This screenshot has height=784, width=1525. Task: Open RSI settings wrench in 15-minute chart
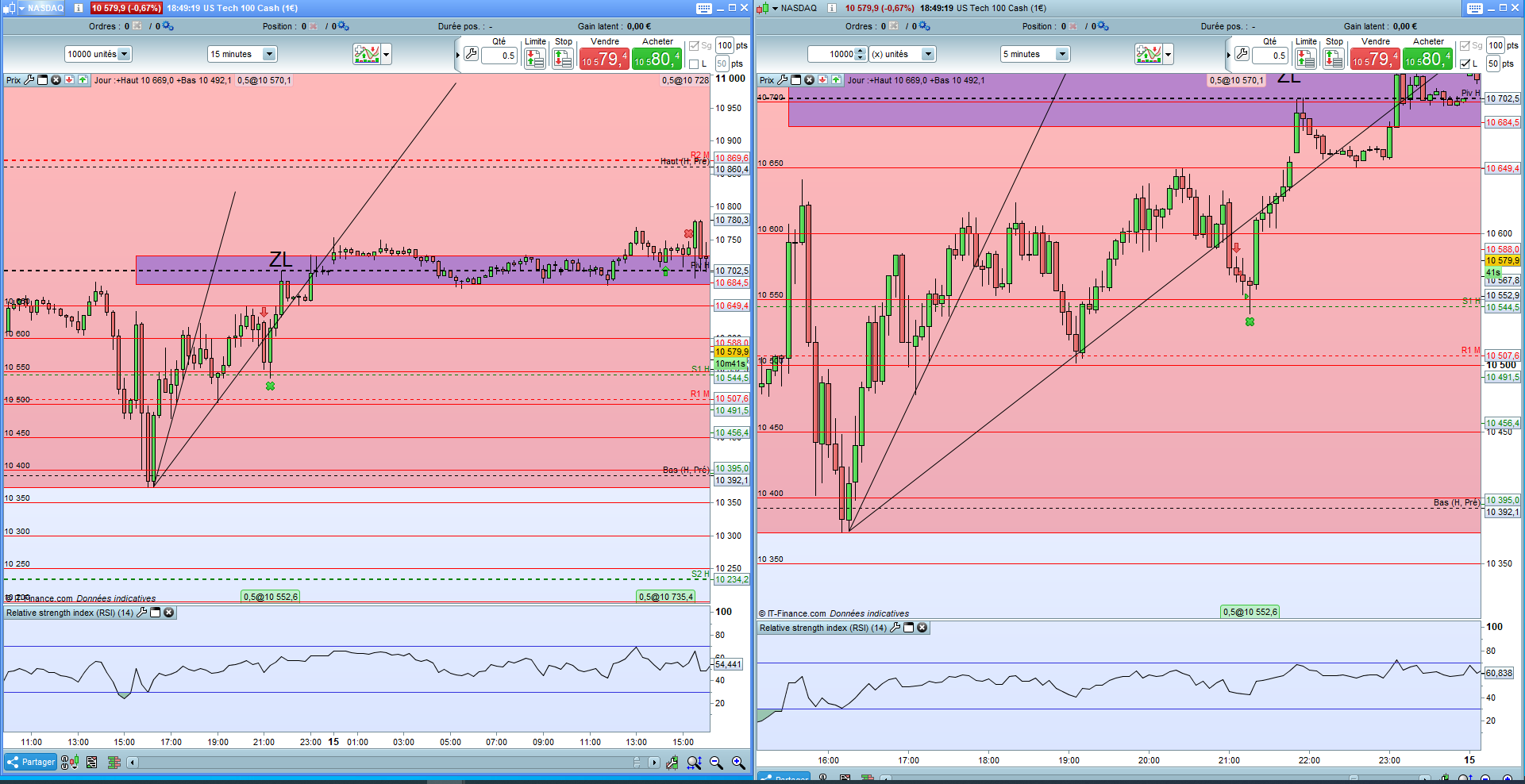[142, 613]
